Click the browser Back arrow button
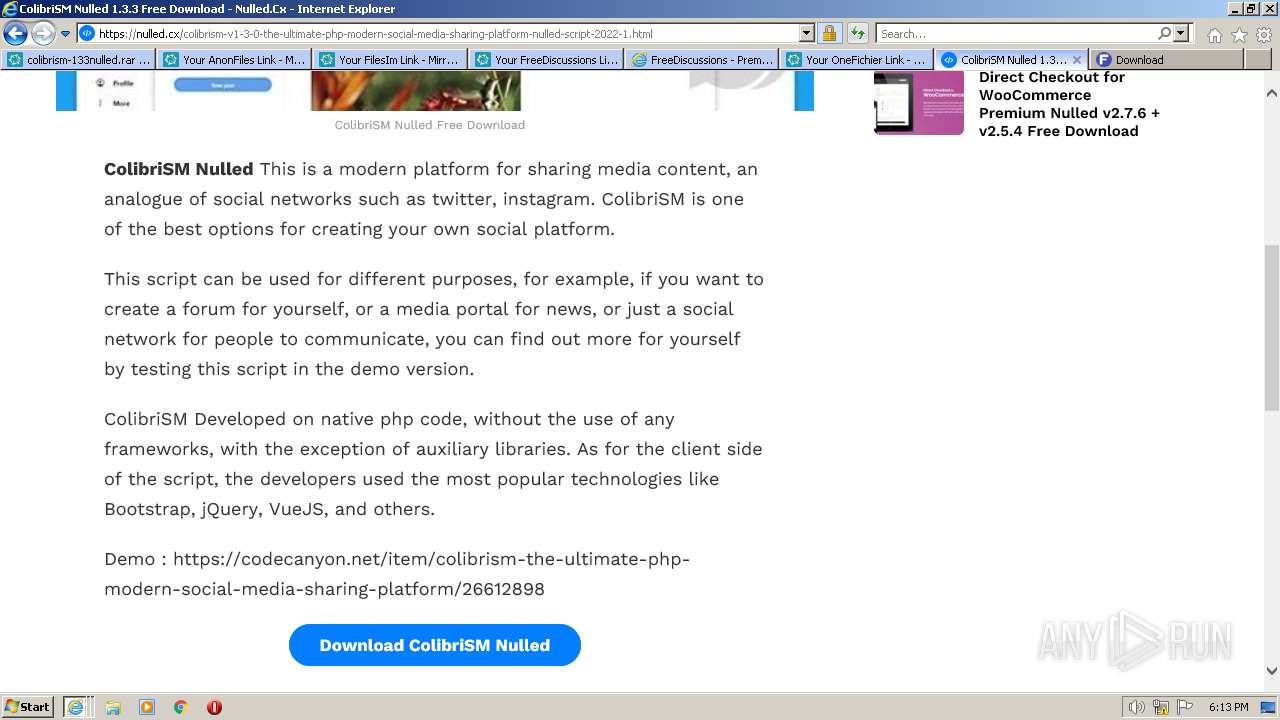1280x720 pixels. point(15,33)
